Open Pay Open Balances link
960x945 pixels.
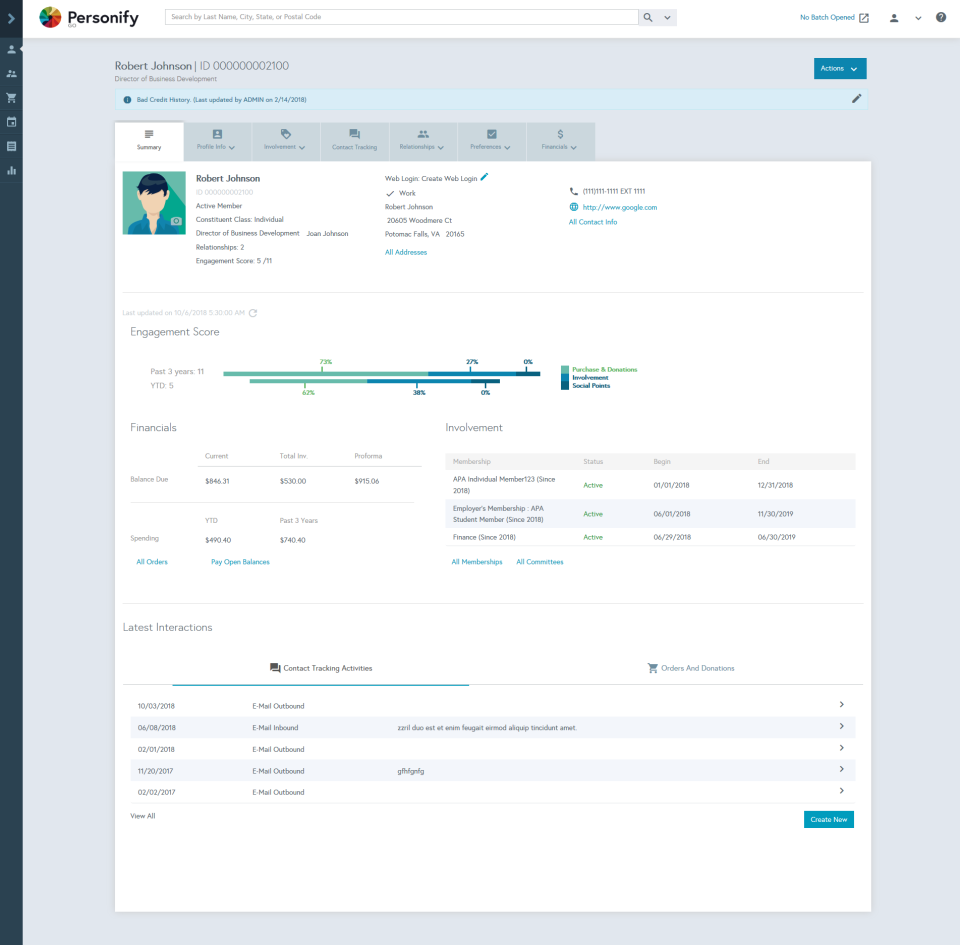coord(240,561)
